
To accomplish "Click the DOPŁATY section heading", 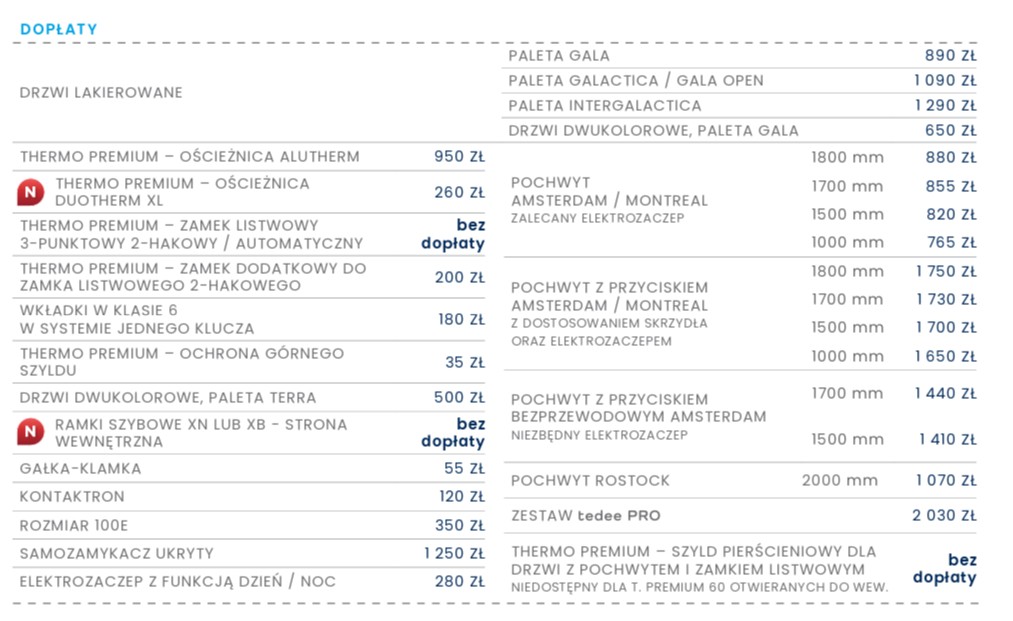I will click(59, 29).
